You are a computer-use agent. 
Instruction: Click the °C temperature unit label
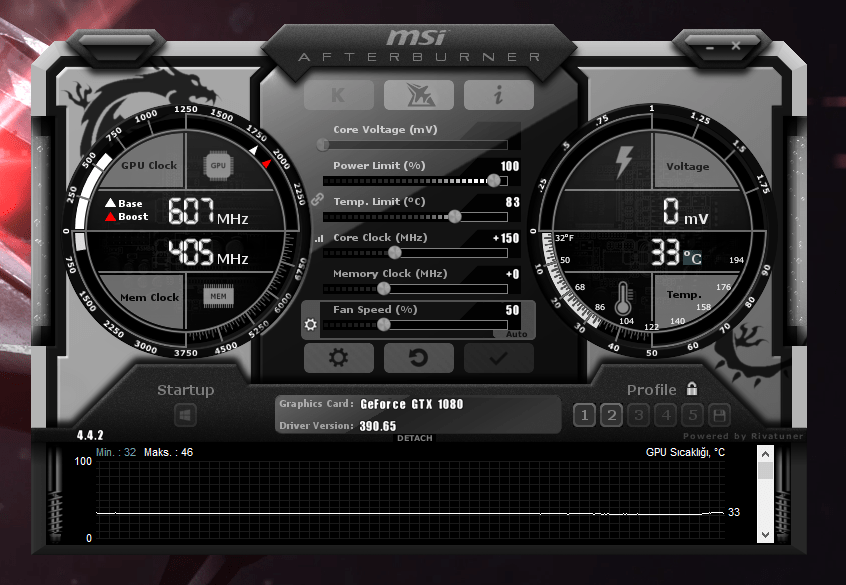[692, 258]
